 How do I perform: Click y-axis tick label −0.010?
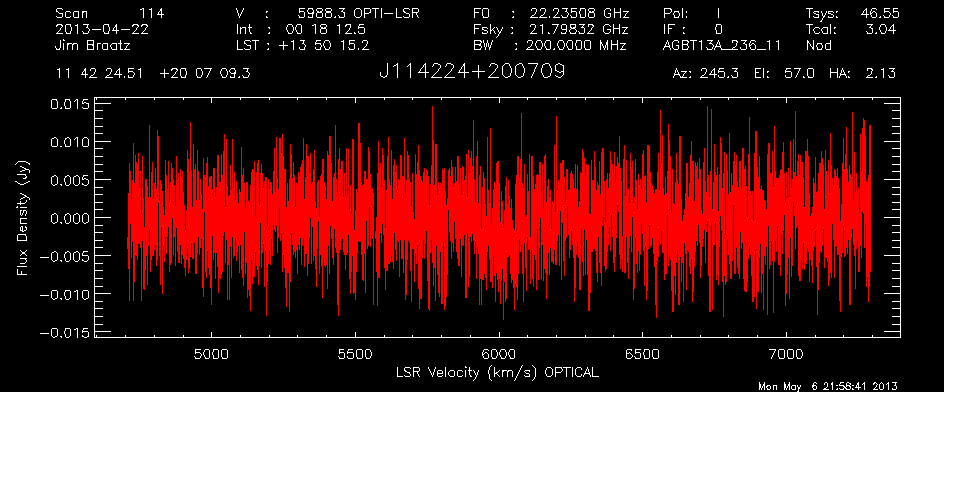[64, 294]
